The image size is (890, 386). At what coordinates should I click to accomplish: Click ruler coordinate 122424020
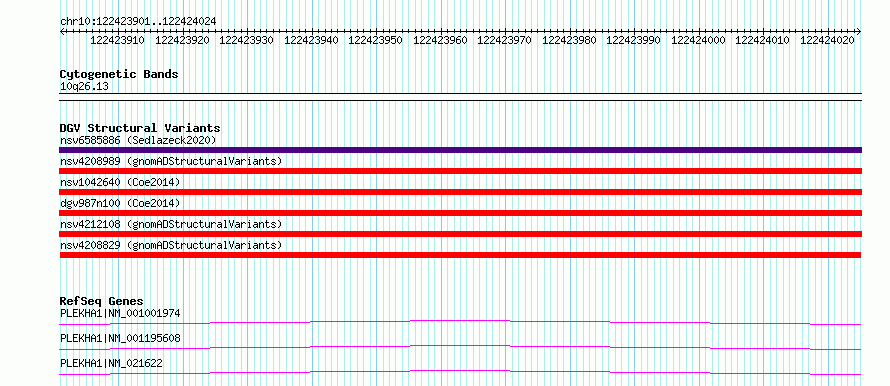tap(828, 40)
